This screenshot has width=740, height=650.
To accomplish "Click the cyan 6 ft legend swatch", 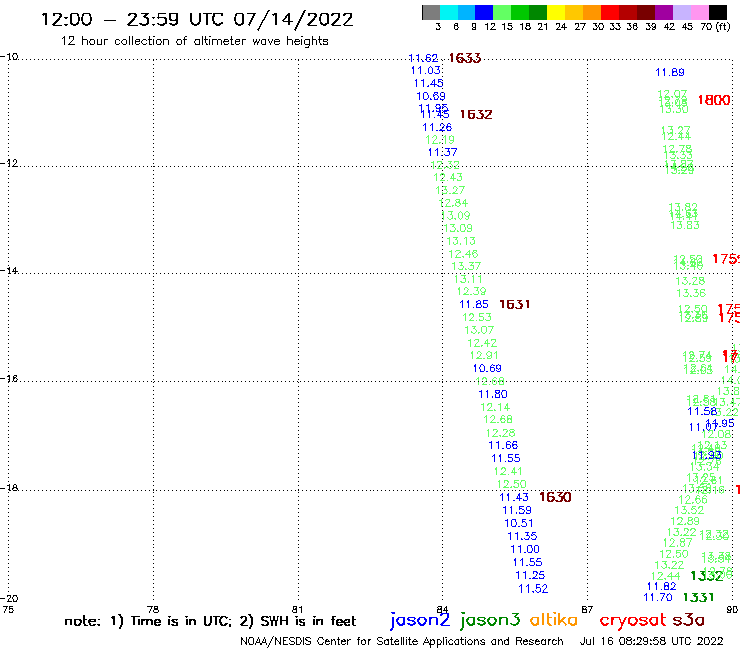I will [x=448, y=12].
